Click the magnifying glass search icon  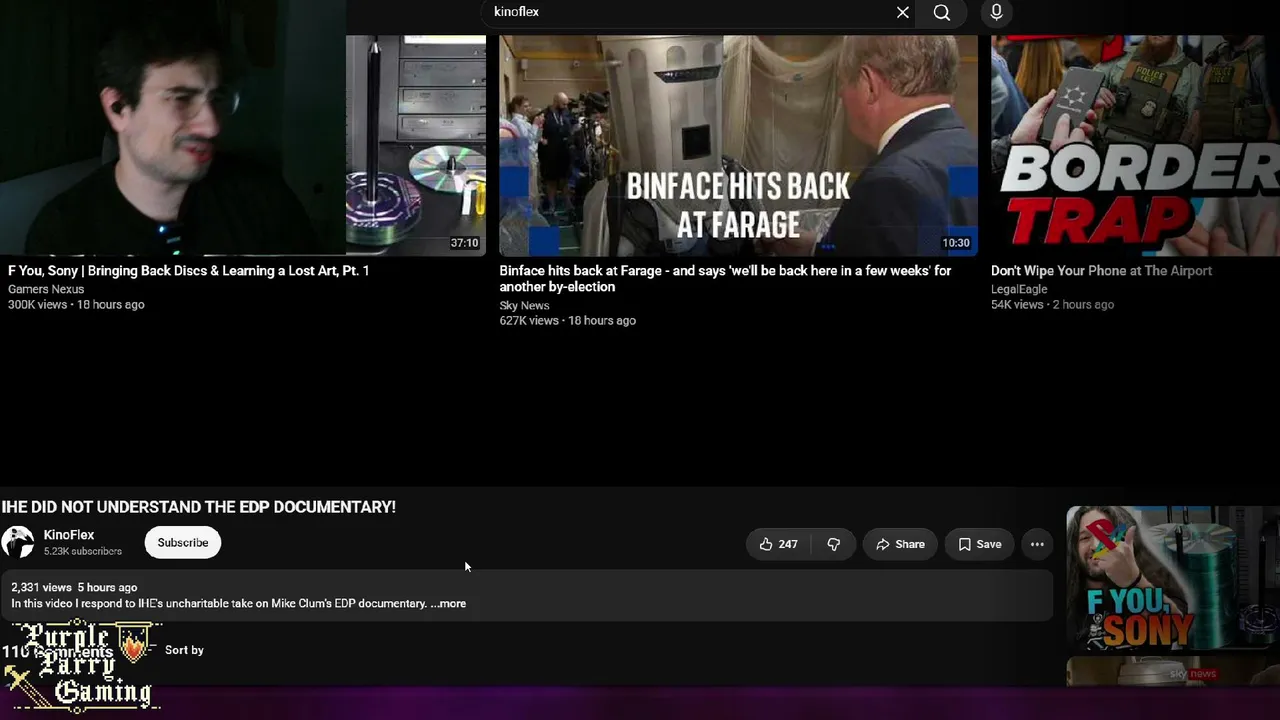click(942, 12)
